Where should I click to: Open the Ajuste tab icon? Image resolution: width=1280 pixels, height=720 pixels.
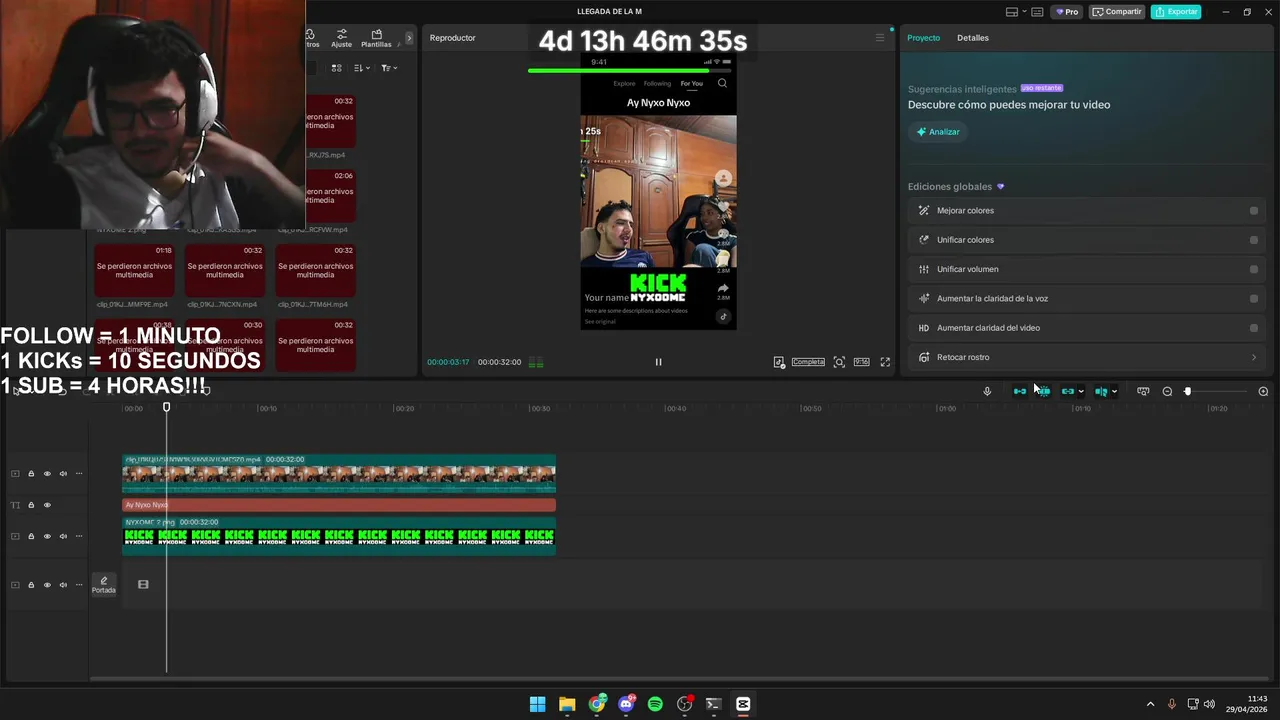click(x=342, y=34)
